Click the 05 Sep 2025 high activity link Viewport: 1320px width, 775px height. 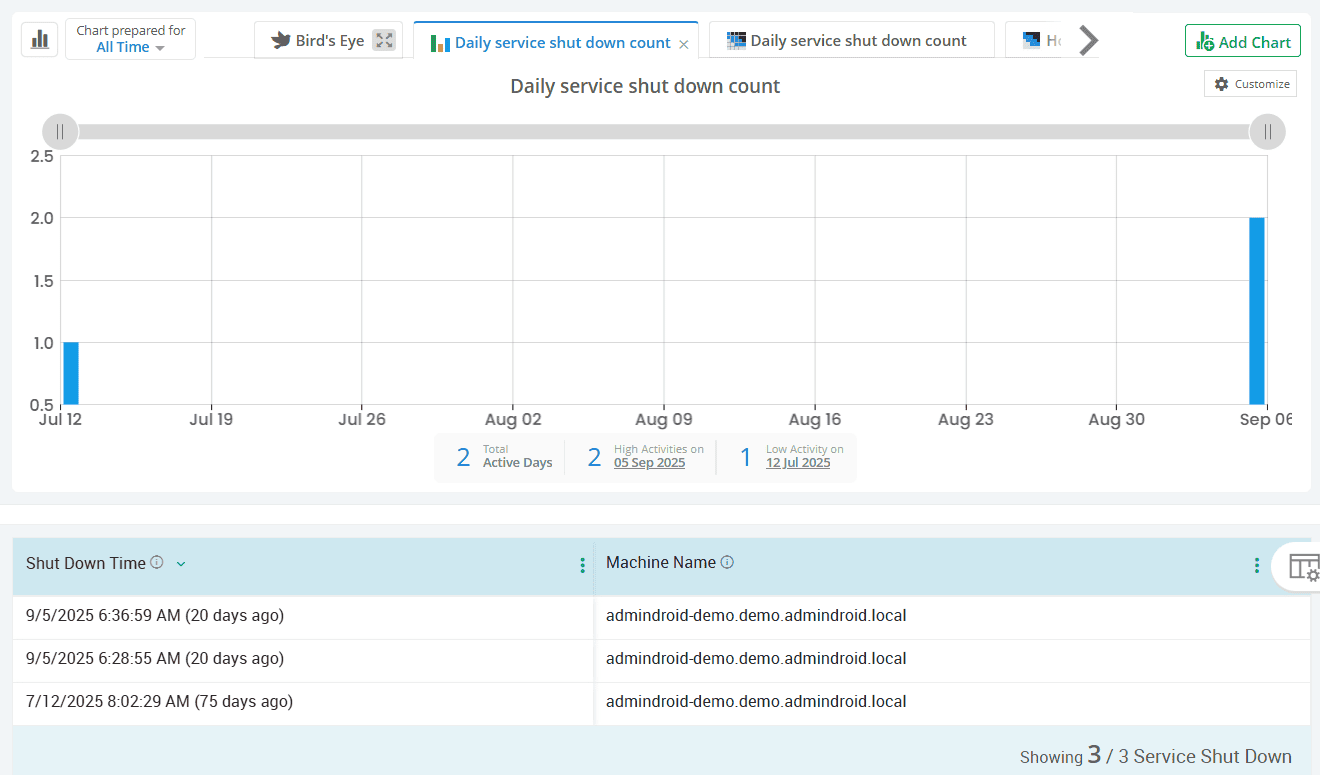pyautogui.click(x=649, y=463)
